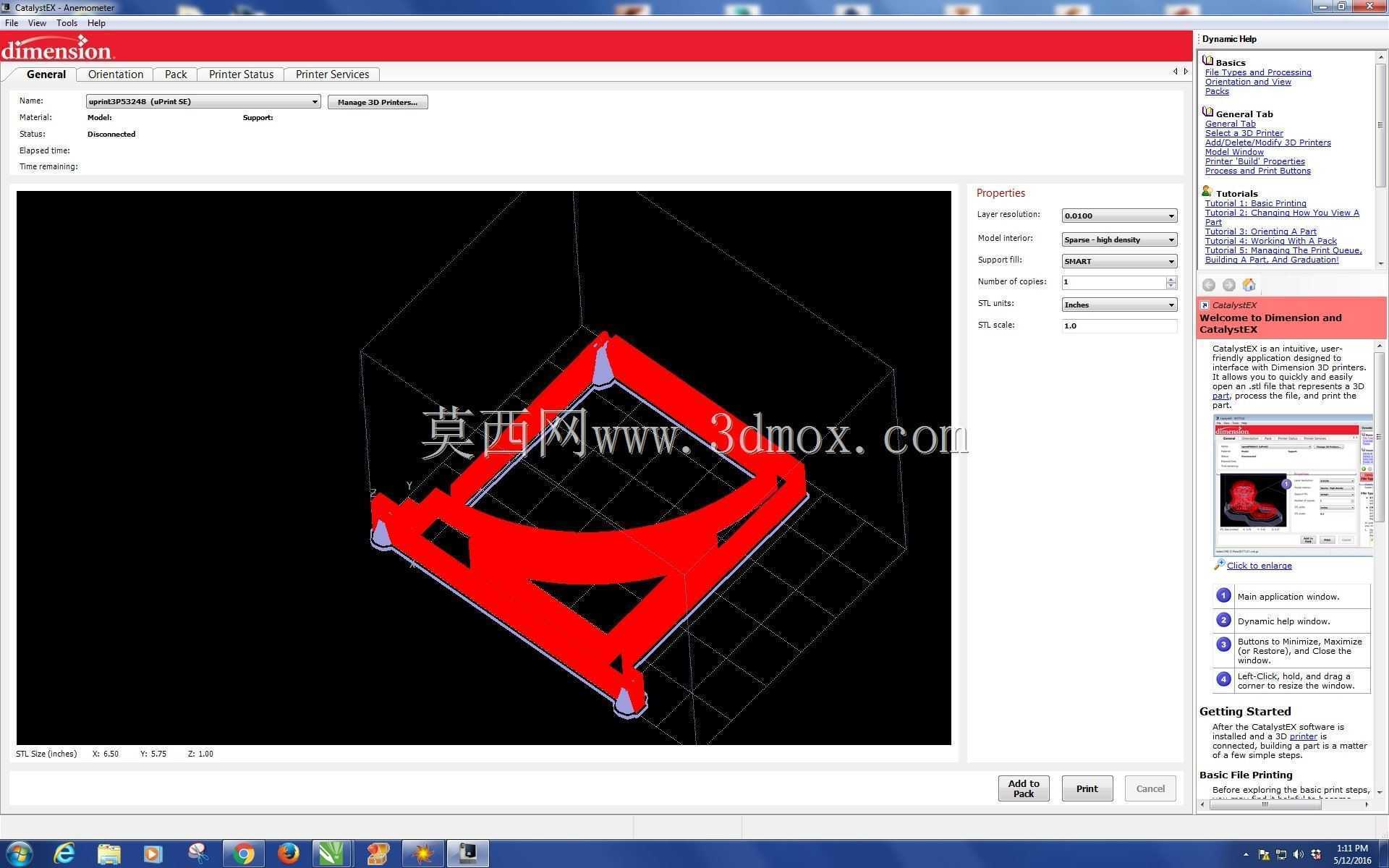The width and height of the screenshot is (1389, 868).
Task: Open Tutorial 4: Working With A Pack link
Action: tap(1270, 241)
